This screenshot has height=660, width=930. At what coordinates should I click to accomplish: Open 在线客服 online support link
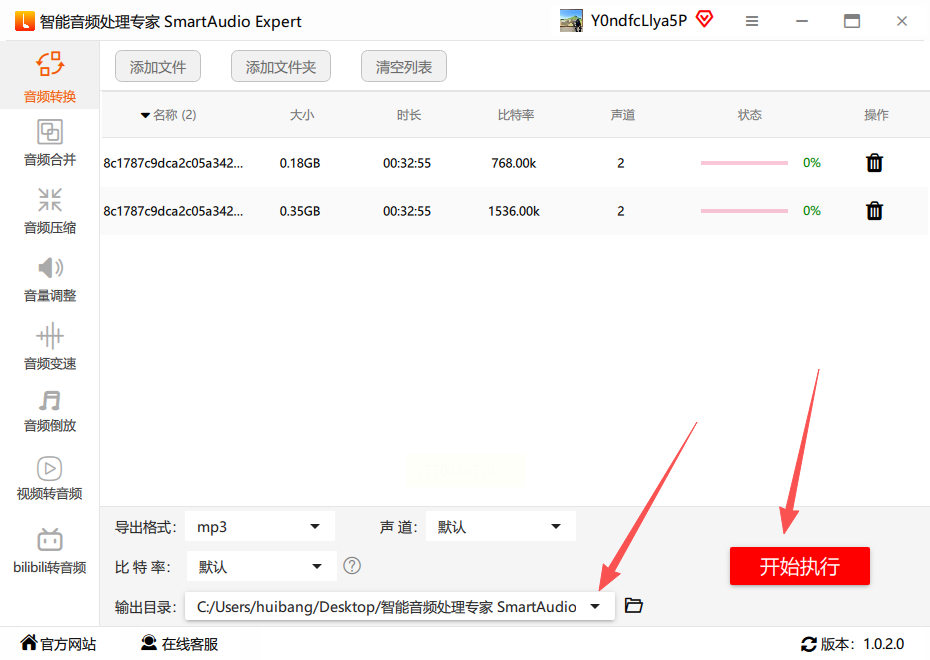click(180, 643)
